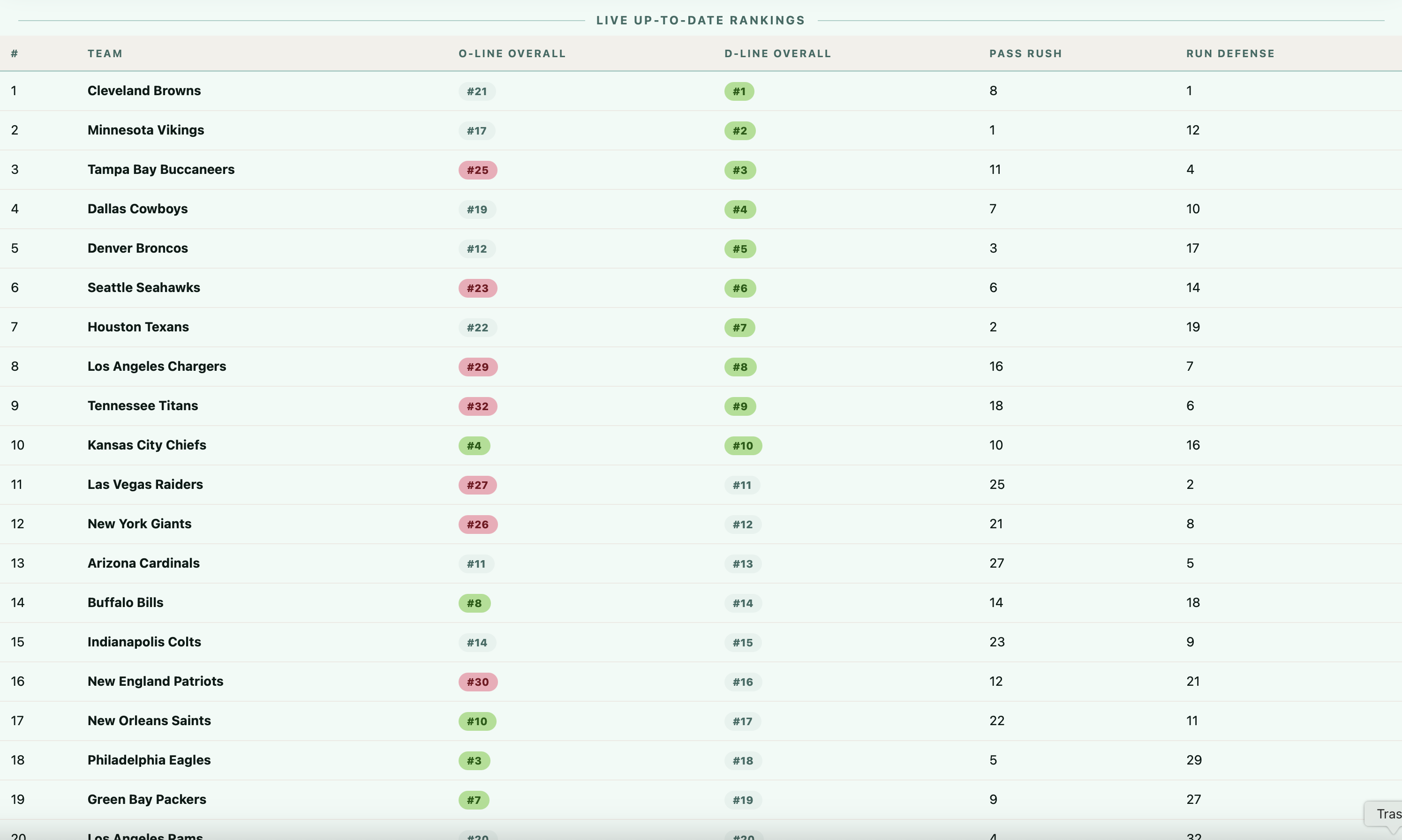Sort by the TEAM column header

(x=105, y=53)
